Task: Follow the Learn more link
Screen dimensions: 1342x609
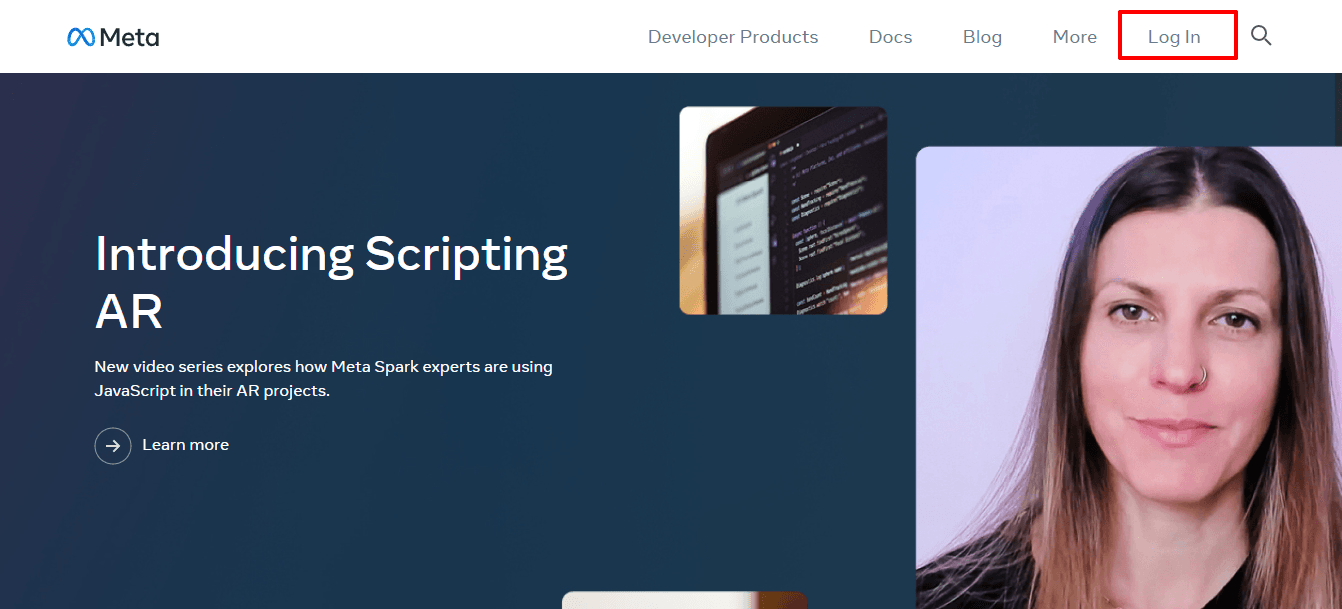Action: (x=185, y=445)
